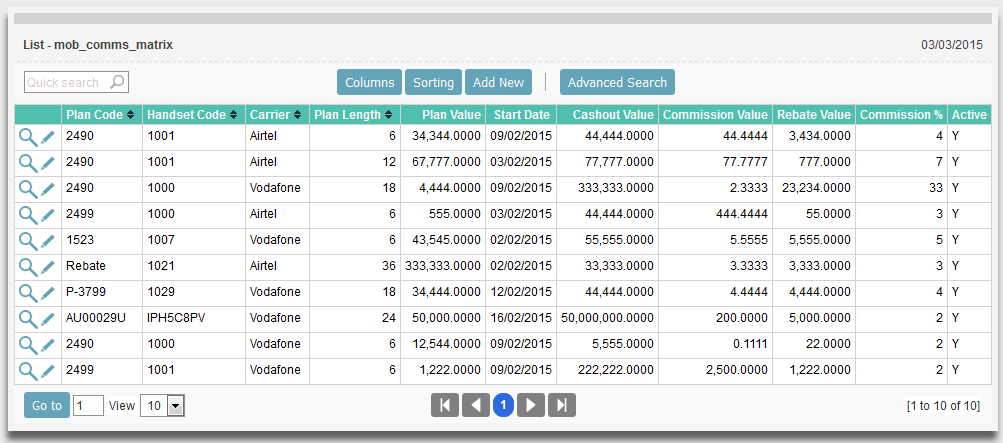The width and height of the screenshot is (1003, 443).
Task: Click the Go to page number field
Action: pos(88,406)
